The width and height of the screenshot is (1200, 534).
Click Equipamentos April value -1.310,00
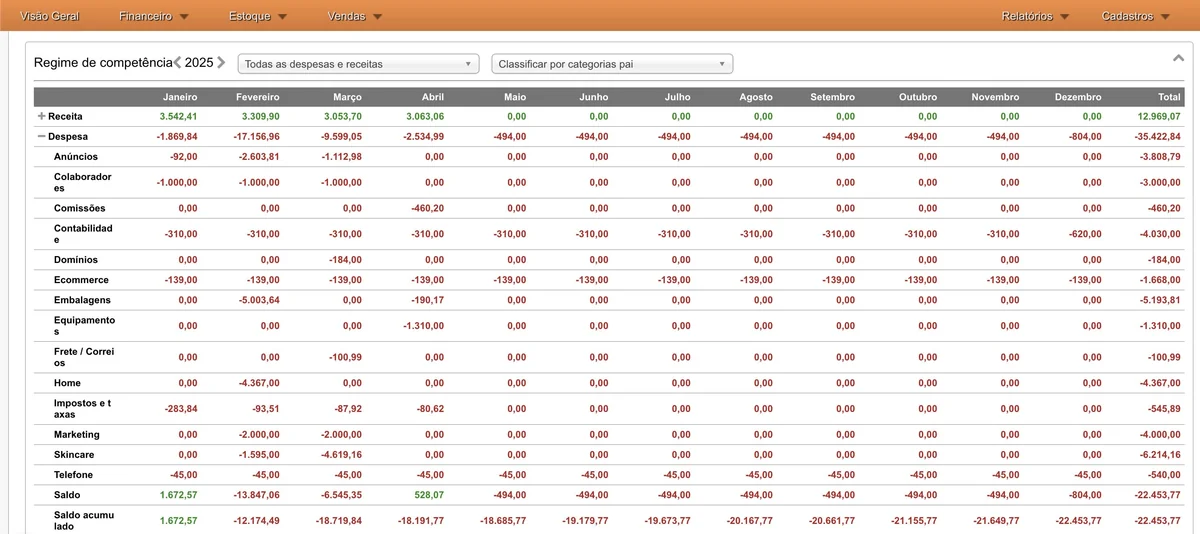424,326
